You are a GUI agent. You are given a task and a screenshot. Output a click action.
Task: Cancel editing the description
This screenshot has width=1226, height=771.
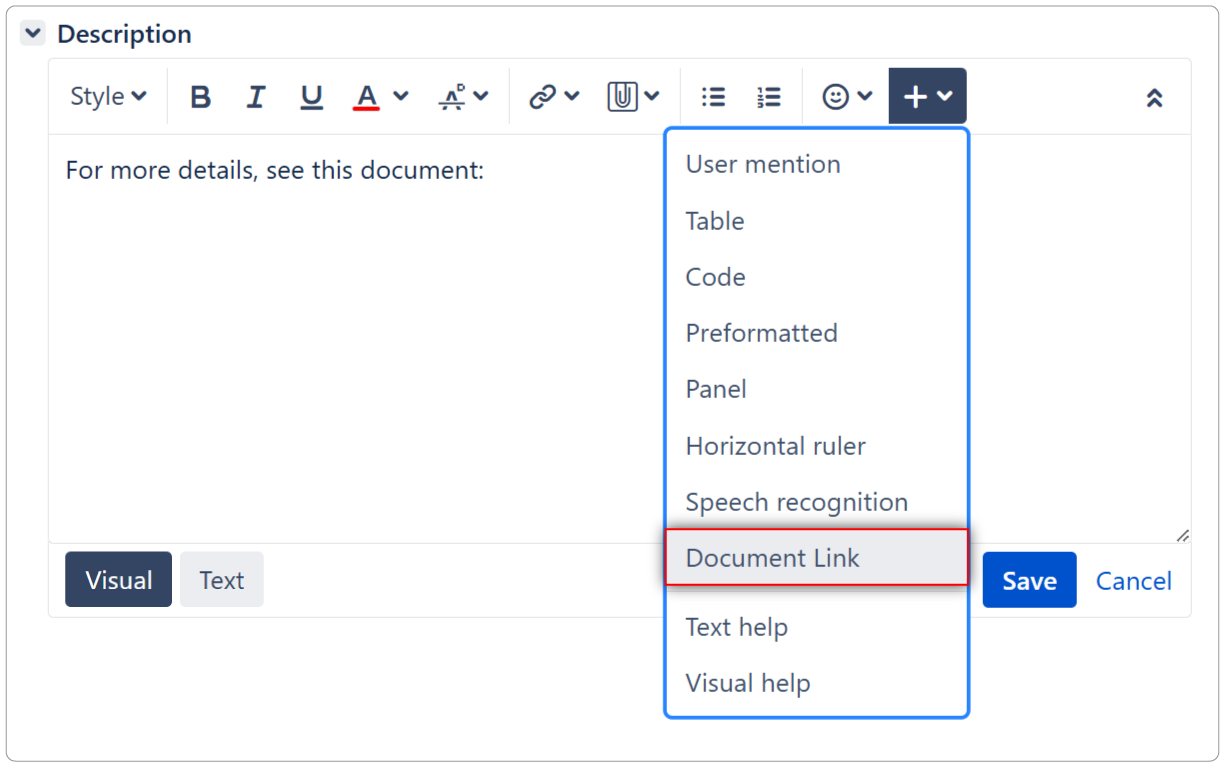click(x=1133, y=580)
